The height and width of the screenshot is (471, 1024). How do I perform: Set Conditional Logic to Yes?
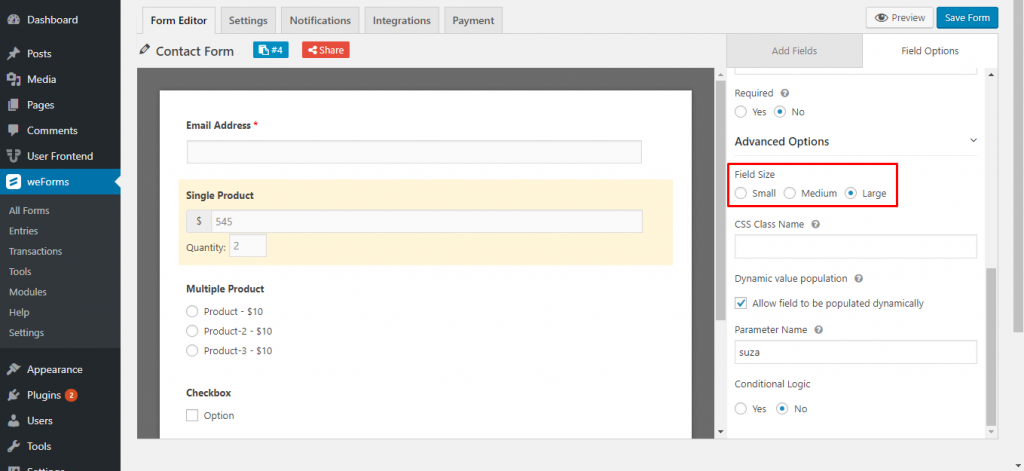(741, 408)
